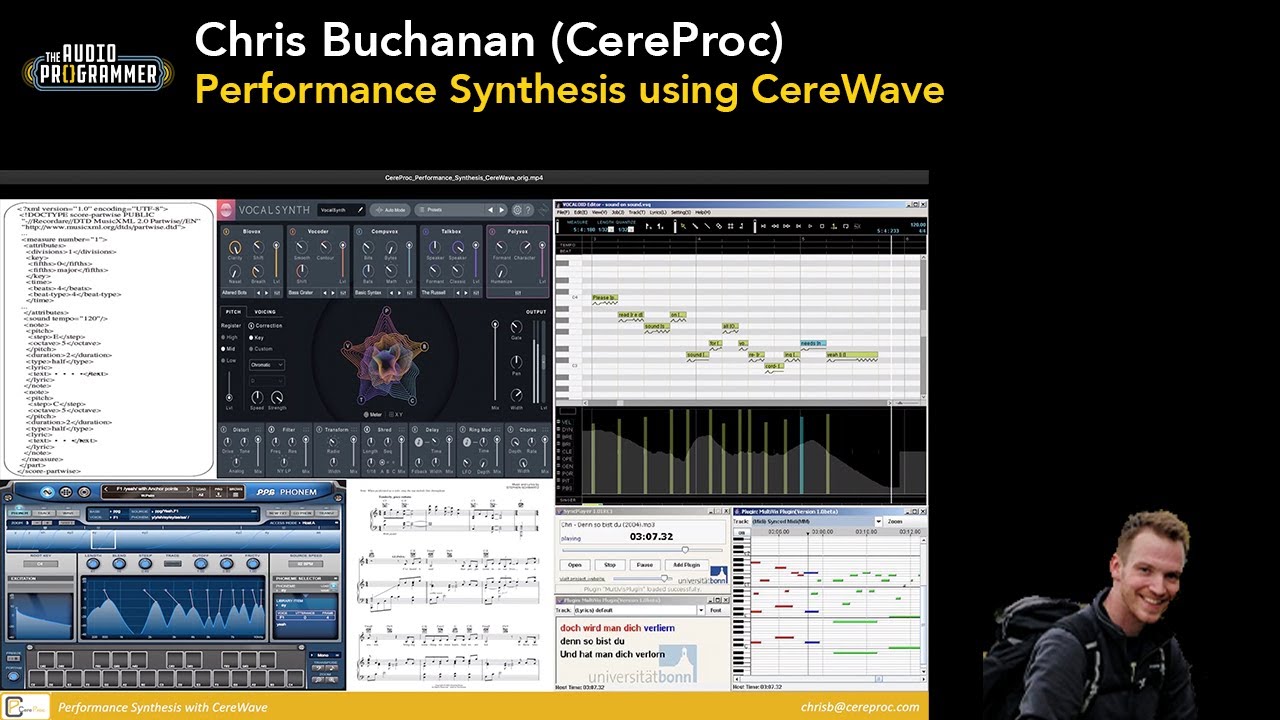Toggle the Compuvox module power button

tap(359, 232)
